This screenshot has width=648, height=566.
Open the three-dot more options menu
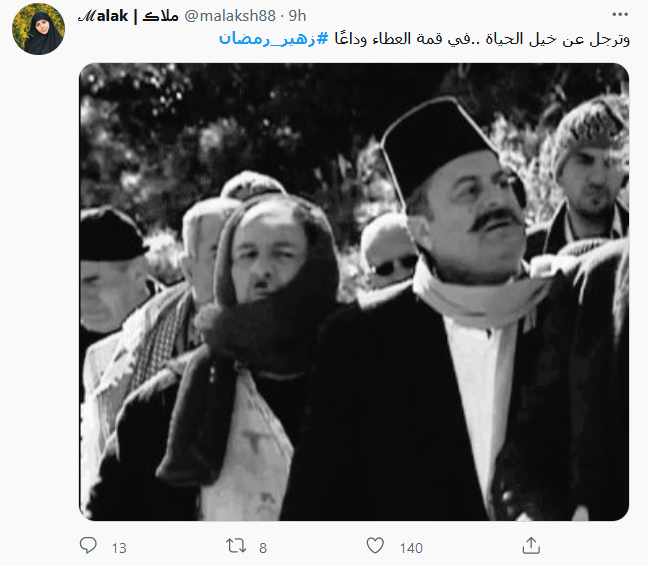tap(620, 14)
